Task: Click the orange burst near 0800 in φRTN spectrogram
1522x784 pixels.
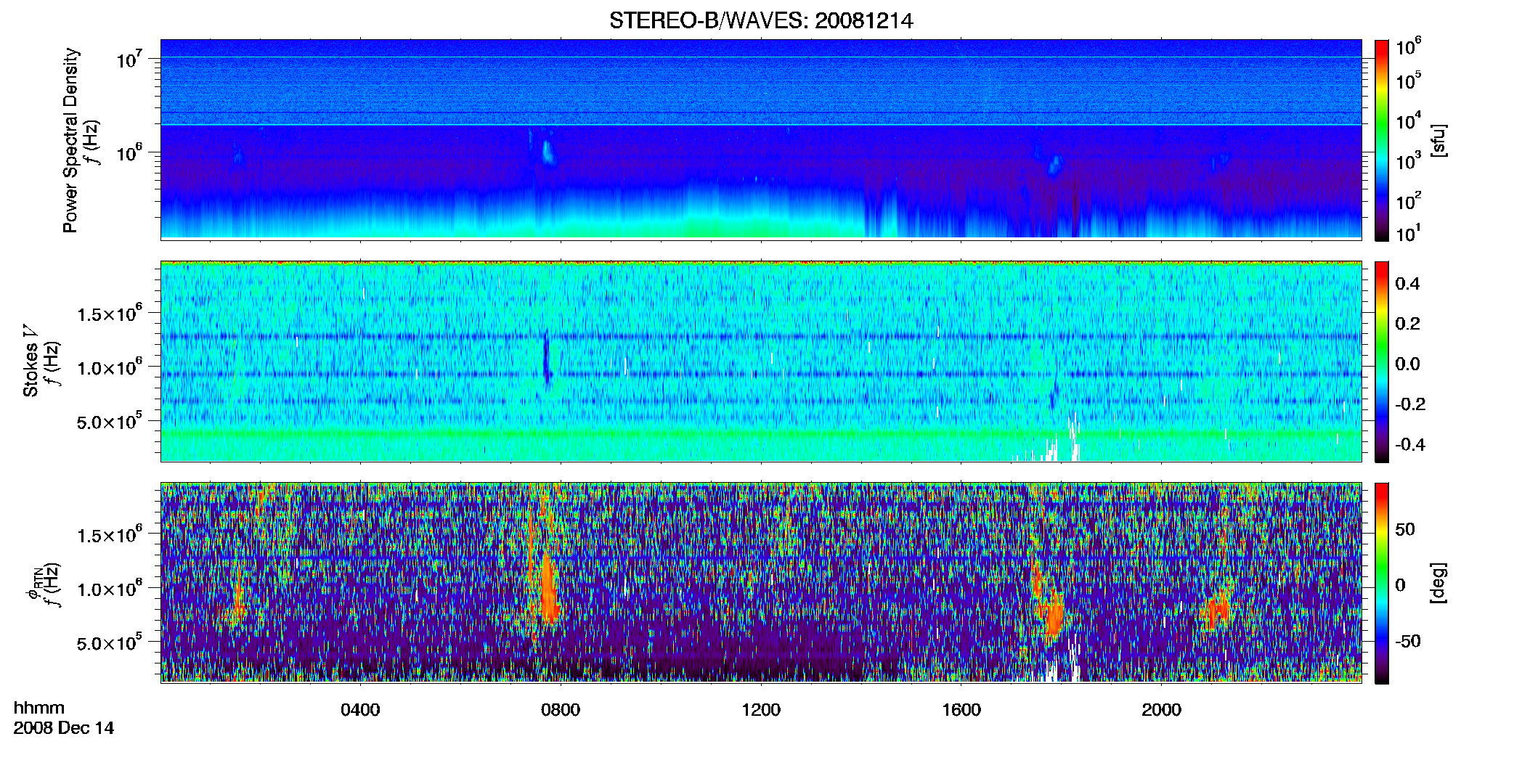Action: 549,587
